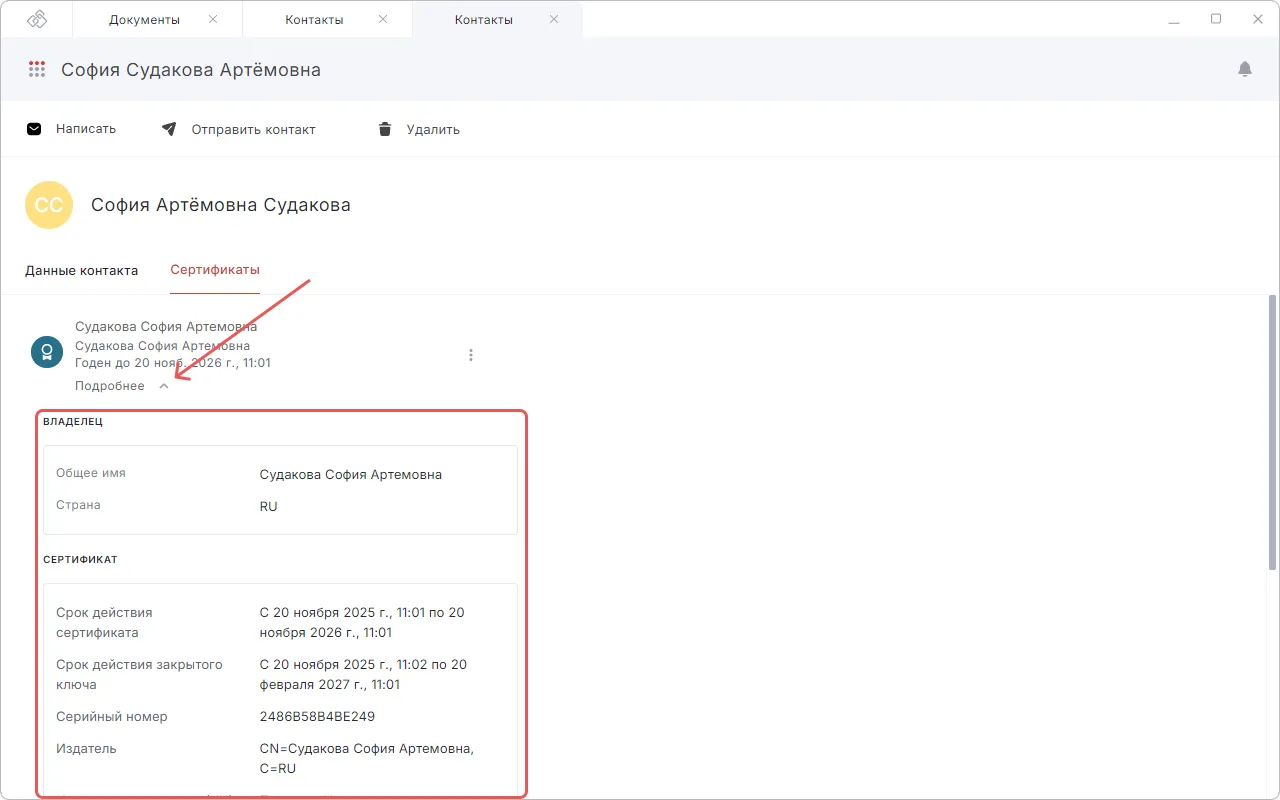Click the paper plane send contact icon
The image size is (1280, 800).
(169, 129)
